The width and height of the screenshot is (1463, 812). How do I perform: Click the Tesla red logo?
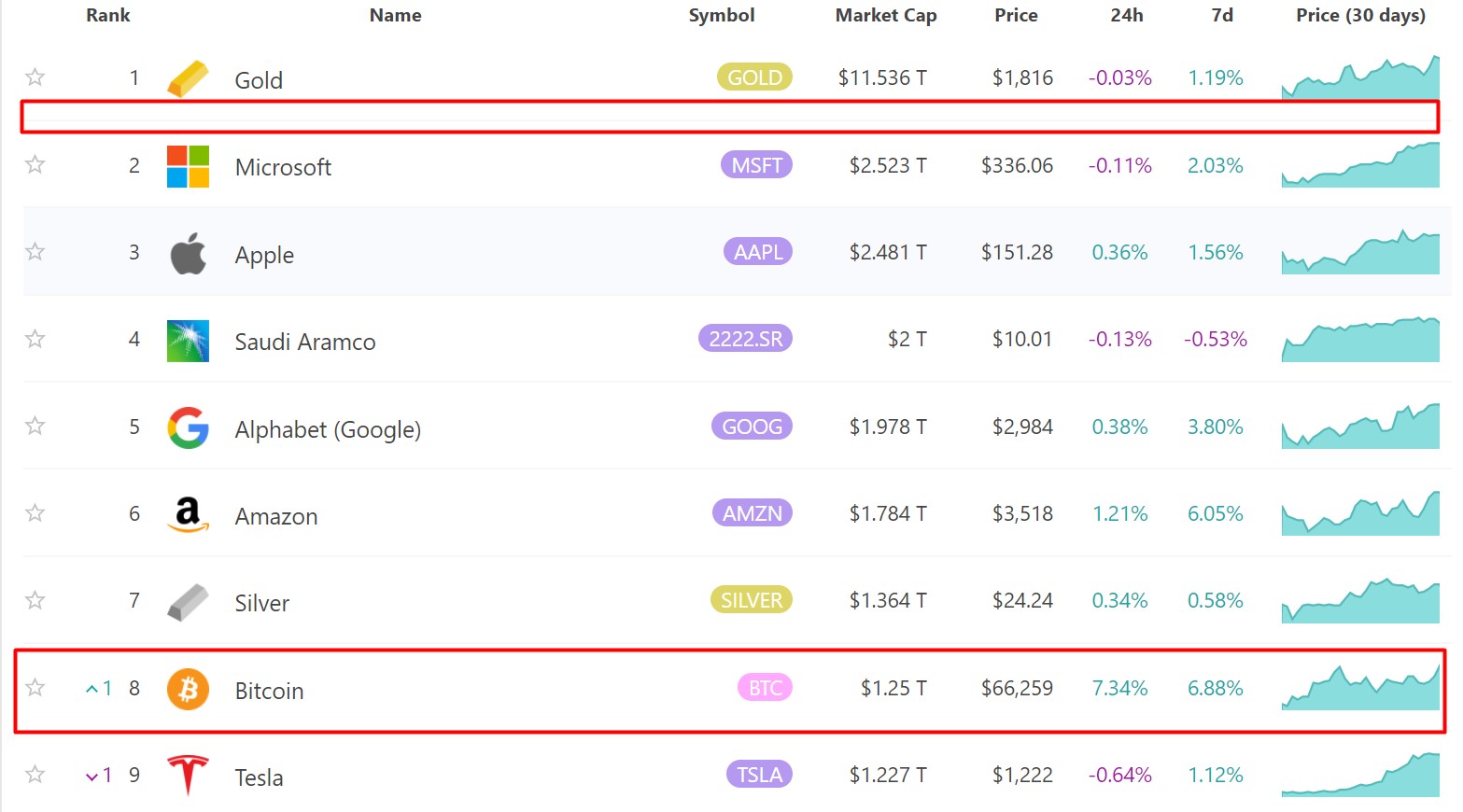coord(188,776)
